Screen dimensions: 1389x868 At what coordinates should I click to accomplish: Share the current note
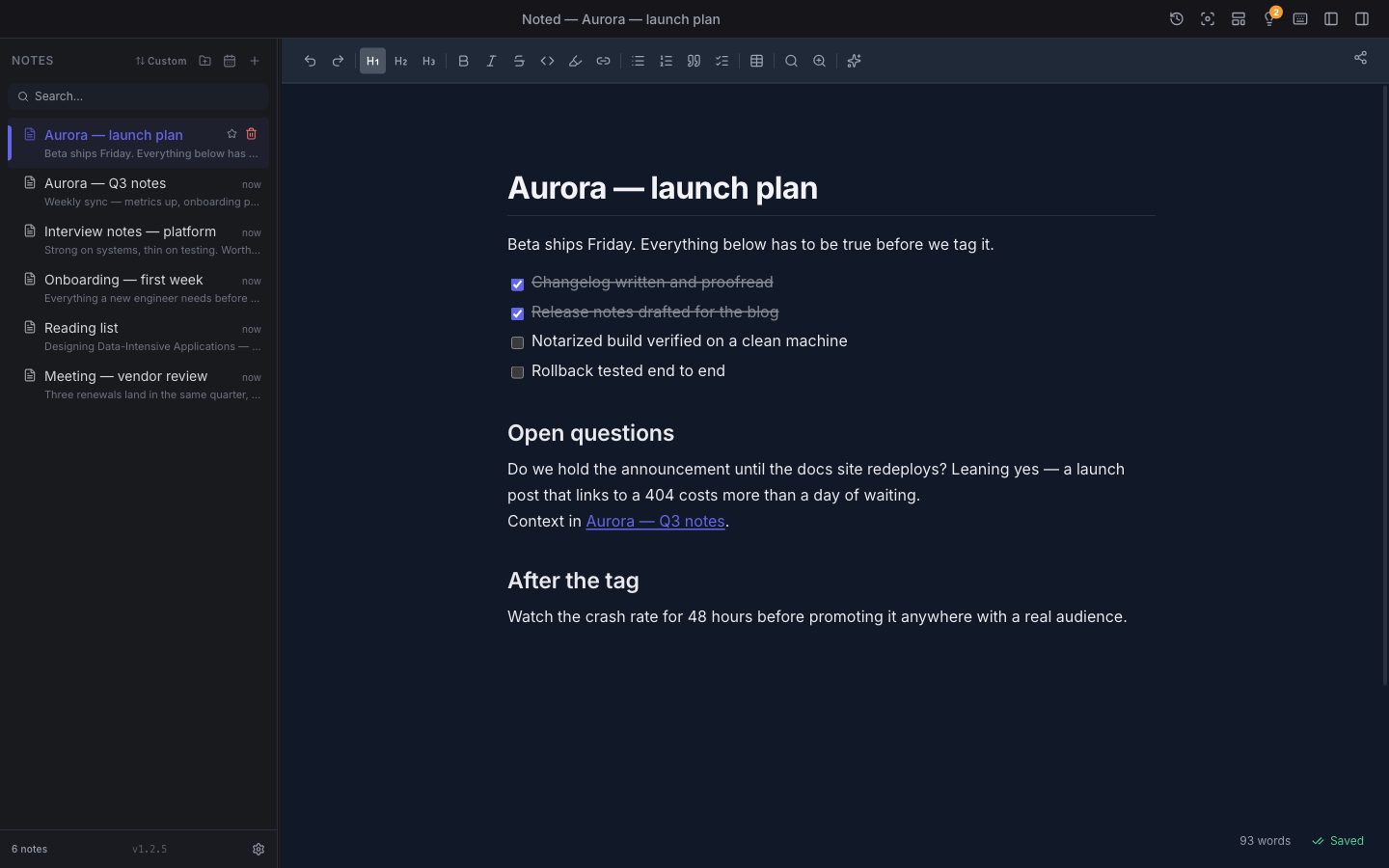[1360, 58]
